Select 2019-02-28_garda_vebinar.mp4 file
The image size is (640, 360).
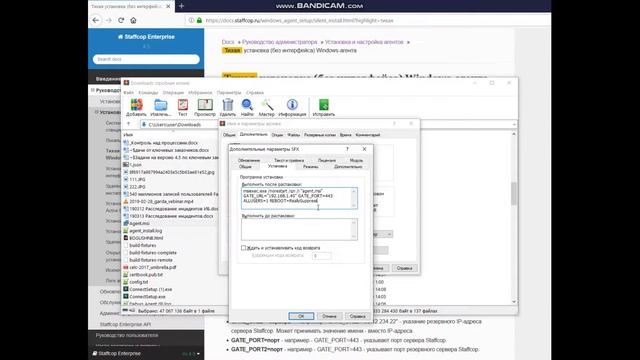pos(161,201)
